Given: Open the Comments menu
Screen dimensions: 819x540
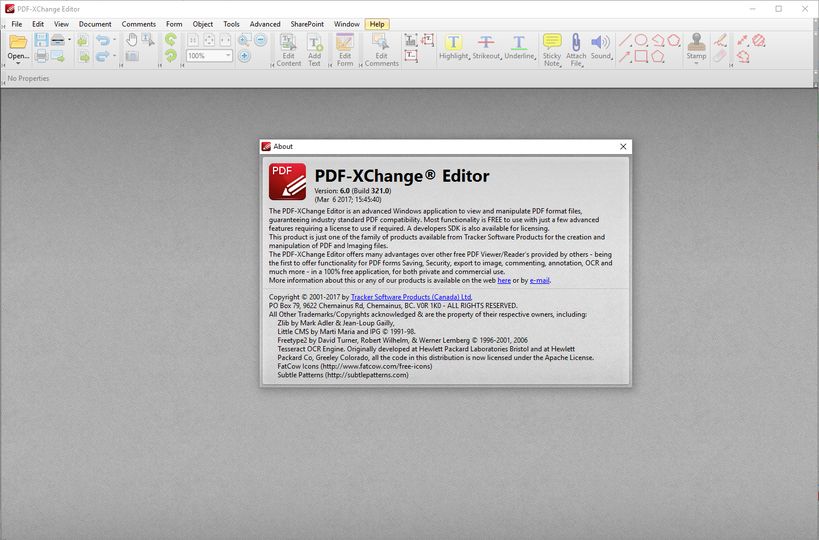Looking at the screenshot, I should 138,24.
